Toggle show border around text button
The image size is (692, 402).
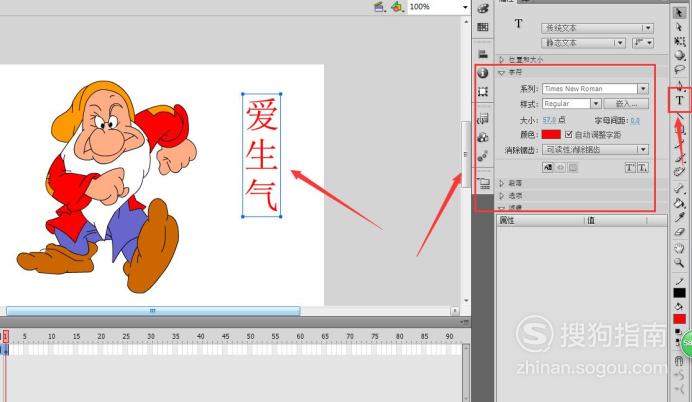(x=572, y=168)
